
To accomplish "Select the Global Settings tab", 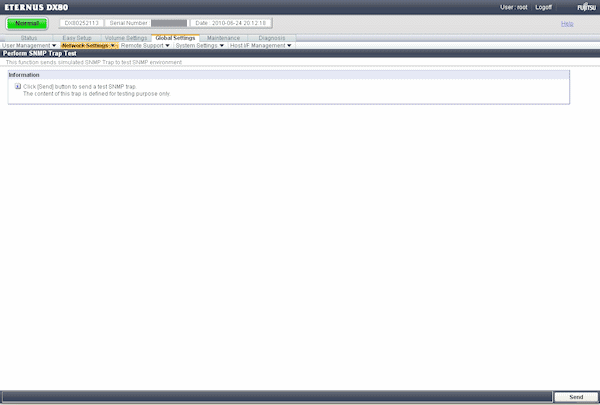I will point(175,38).
